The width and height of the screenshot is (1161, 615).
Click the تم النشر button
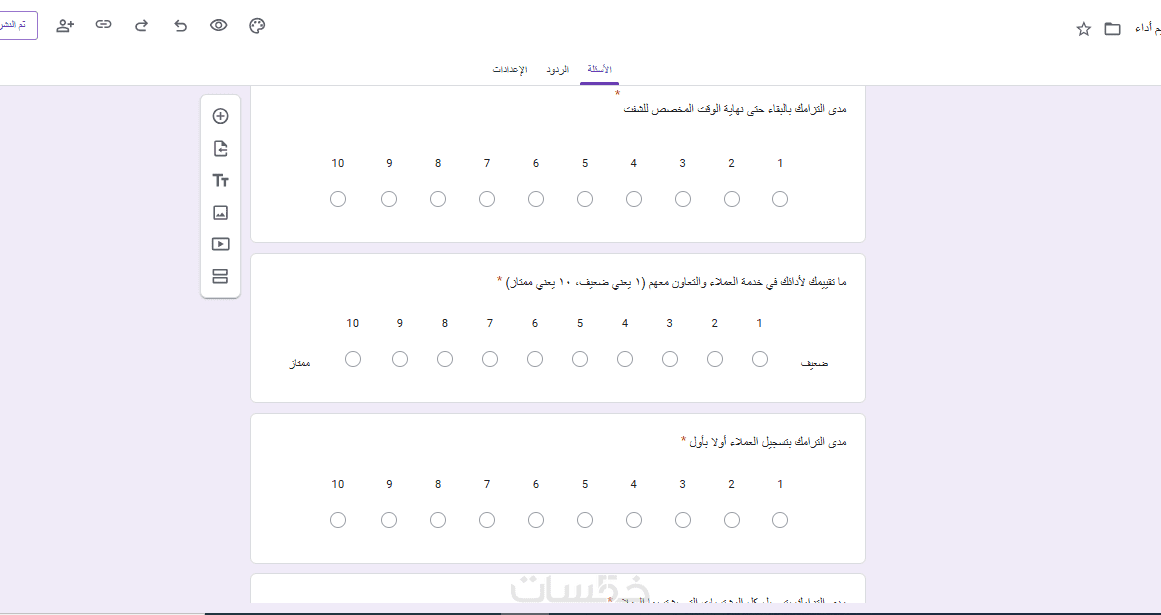(x=18, y=25)
